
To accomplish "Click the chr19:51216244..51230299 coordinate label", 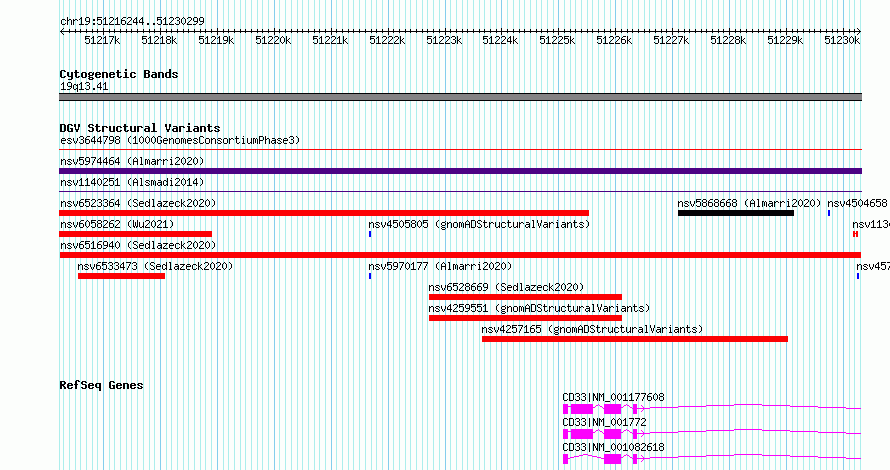I will (132, 21).
